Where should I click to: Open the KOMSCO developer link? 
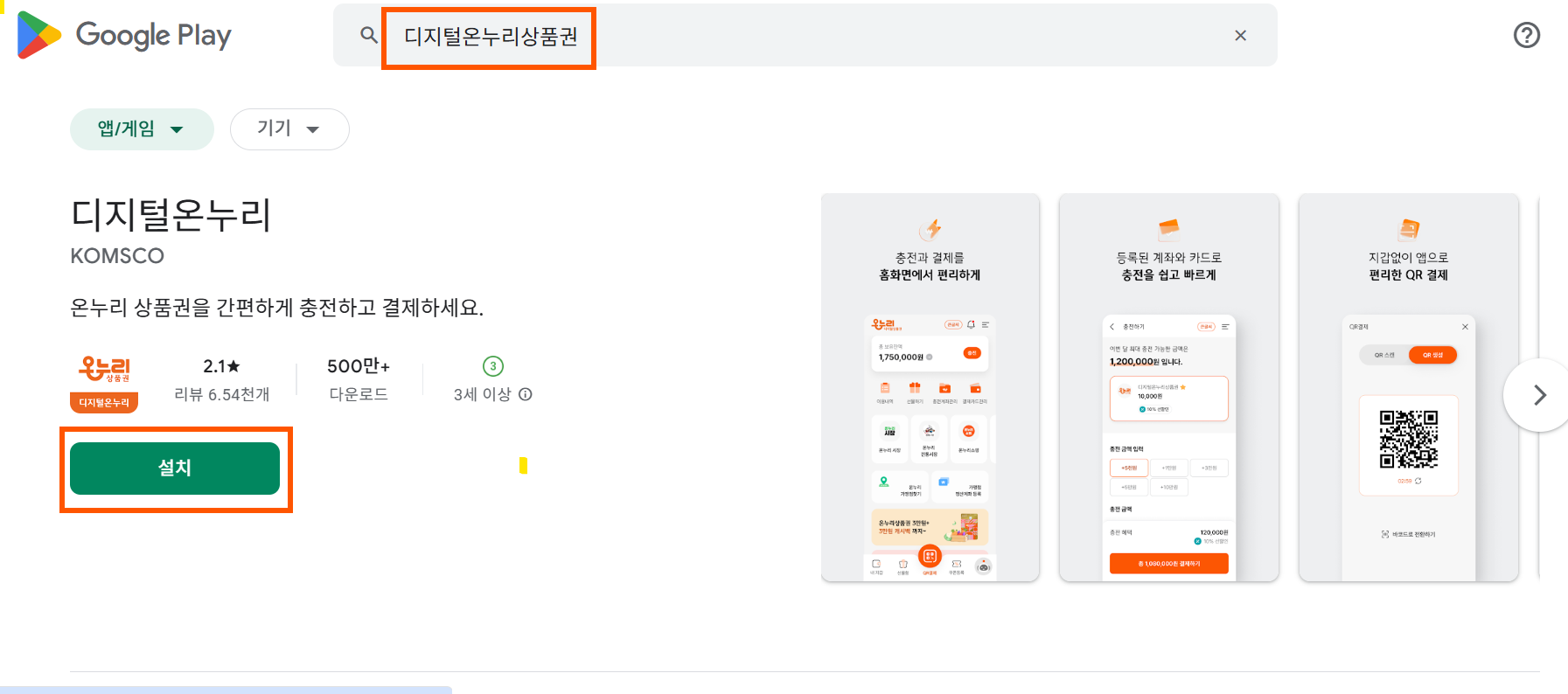(117, 256)
